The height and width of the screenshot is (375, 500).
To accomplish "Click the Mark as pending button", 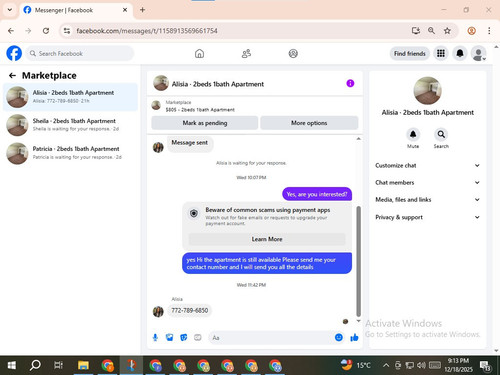I will tap(205, 123).
